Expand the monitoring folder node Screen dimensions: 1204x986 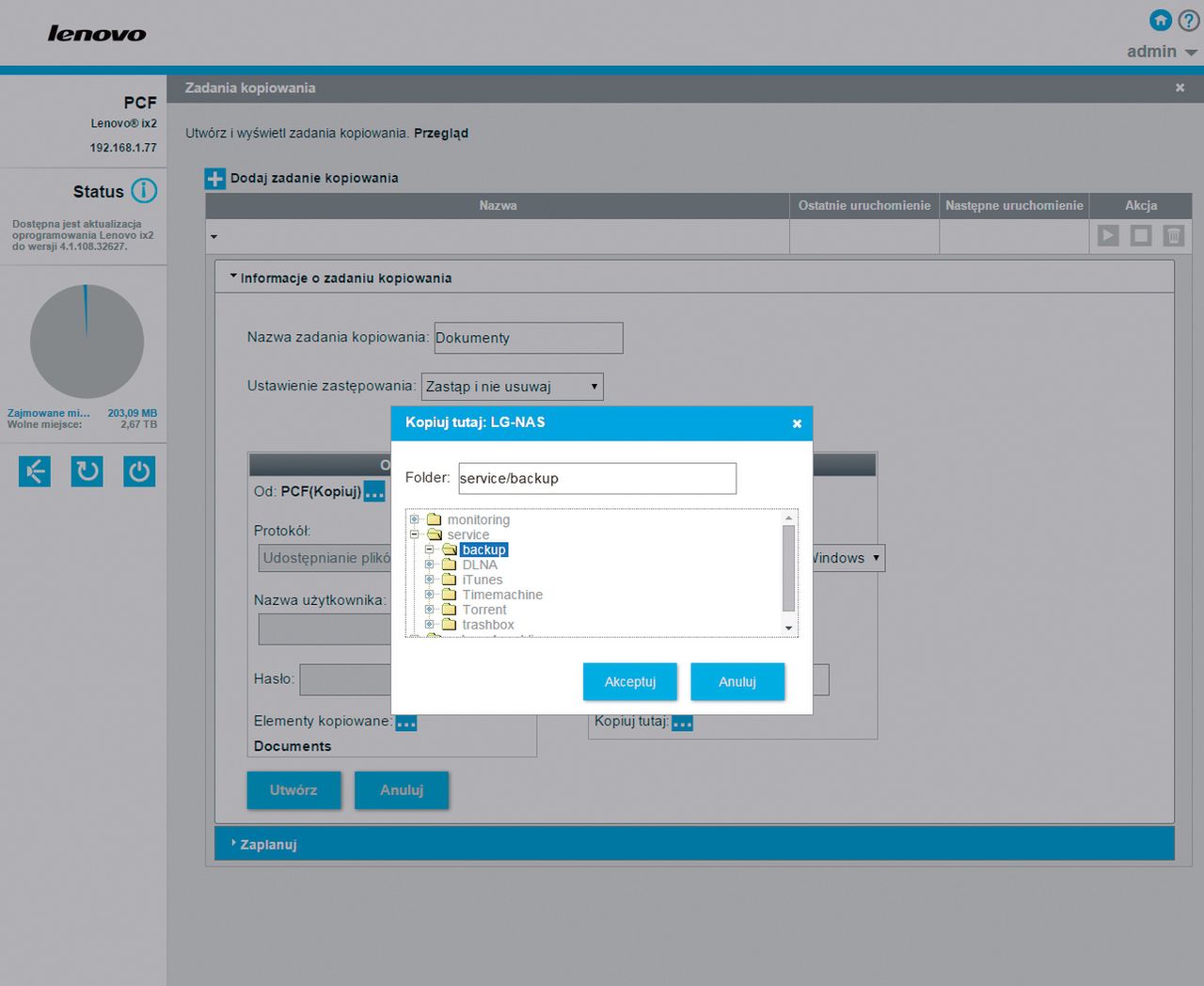[x=415, y=519]
